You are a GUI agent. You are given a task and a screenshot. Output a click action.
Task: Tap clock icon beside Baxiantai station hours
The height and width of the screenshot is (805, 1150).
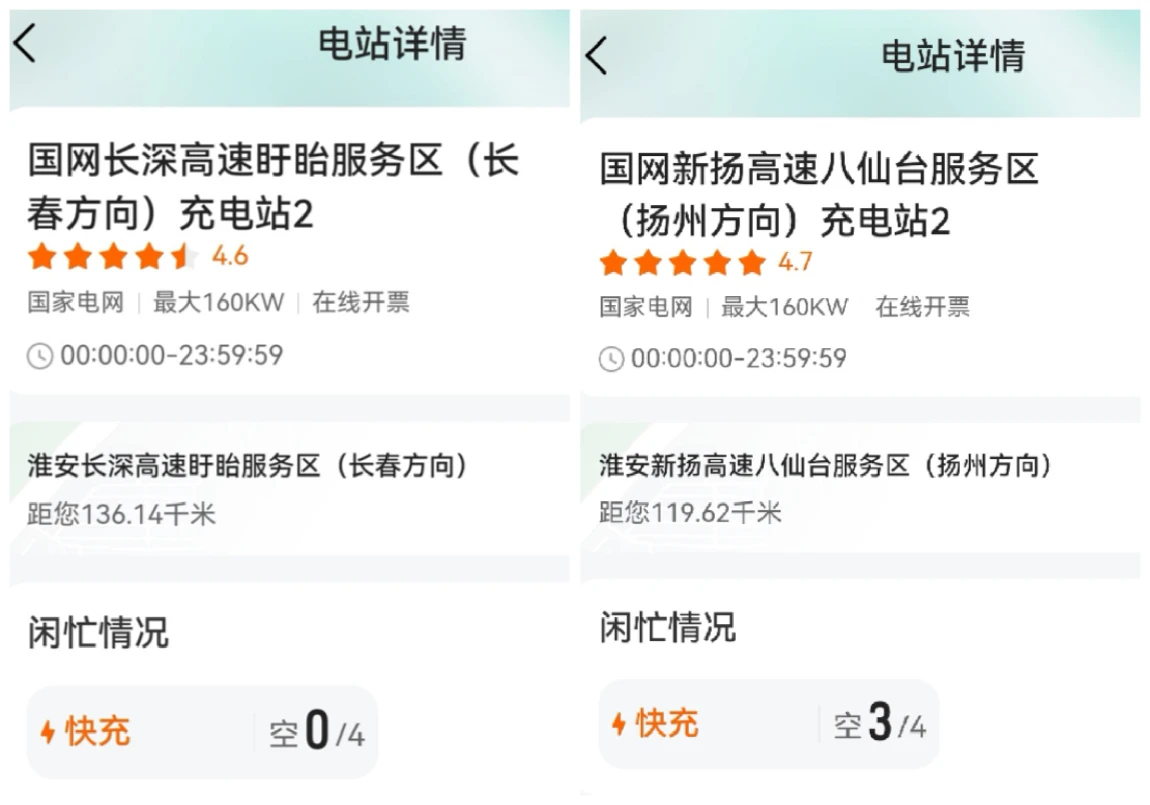[610, 359]
